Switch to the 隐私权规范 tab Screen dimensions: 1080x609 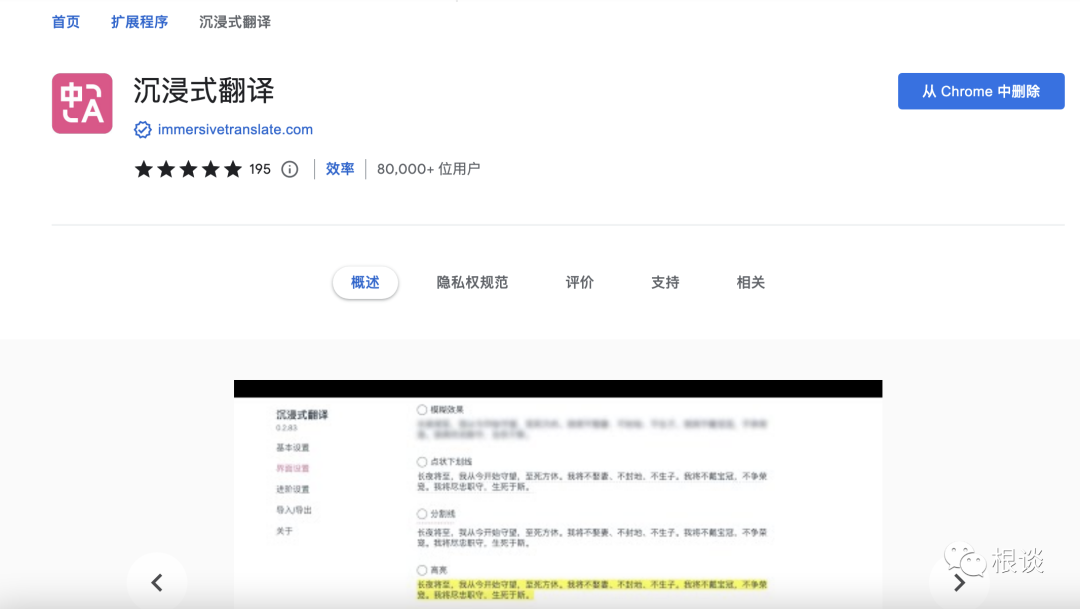tap(472, 283)
